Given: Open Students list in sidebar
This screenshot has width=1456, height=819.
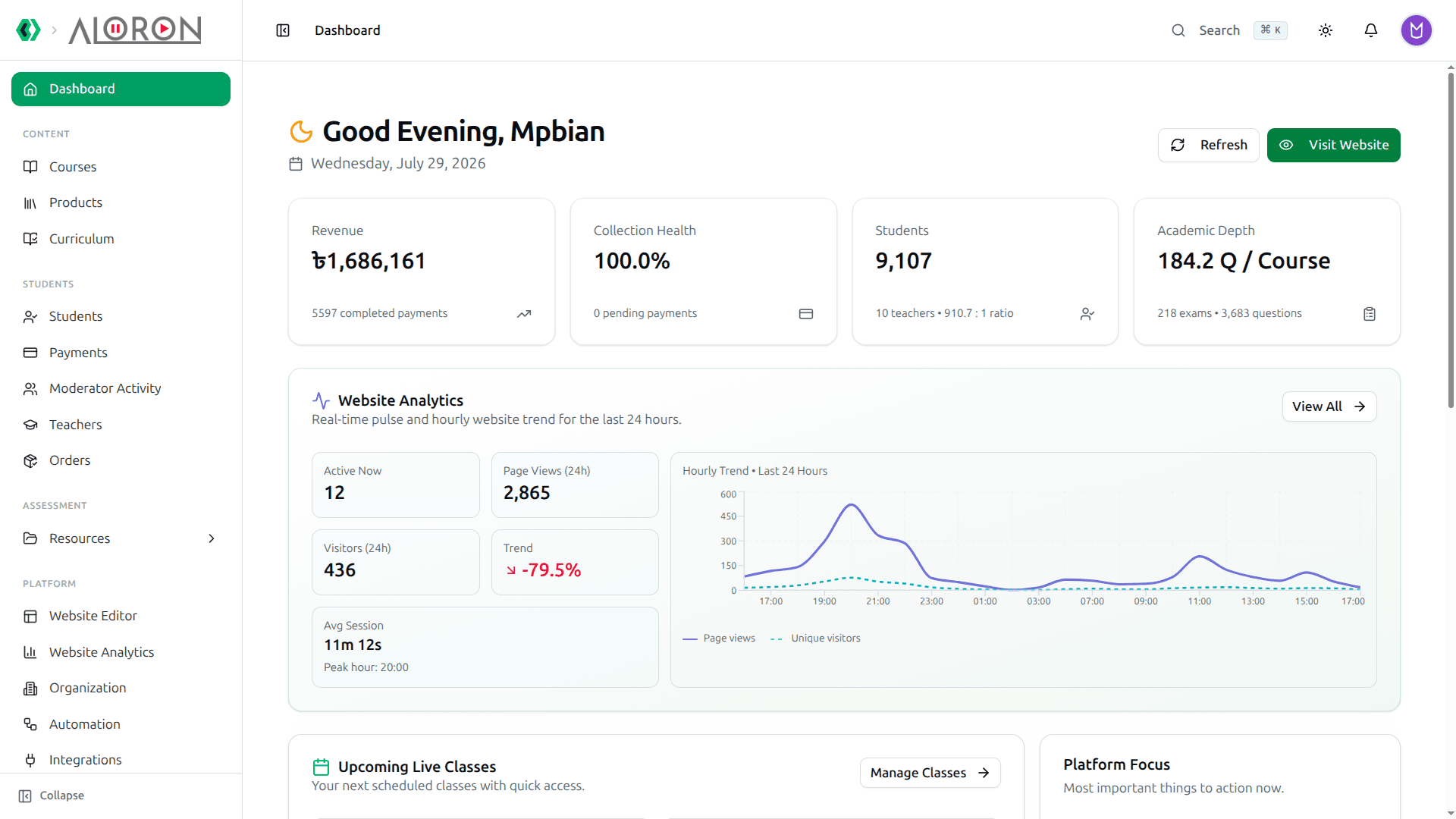Looking at the screenshot, I should coord(121,316).
